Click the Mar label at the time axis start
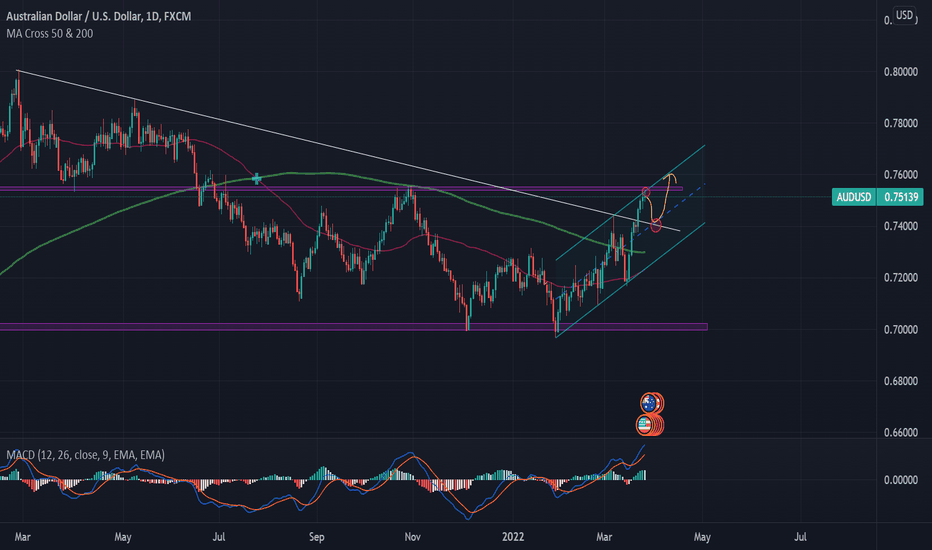 pyautogui.click(x=23, y=537)
